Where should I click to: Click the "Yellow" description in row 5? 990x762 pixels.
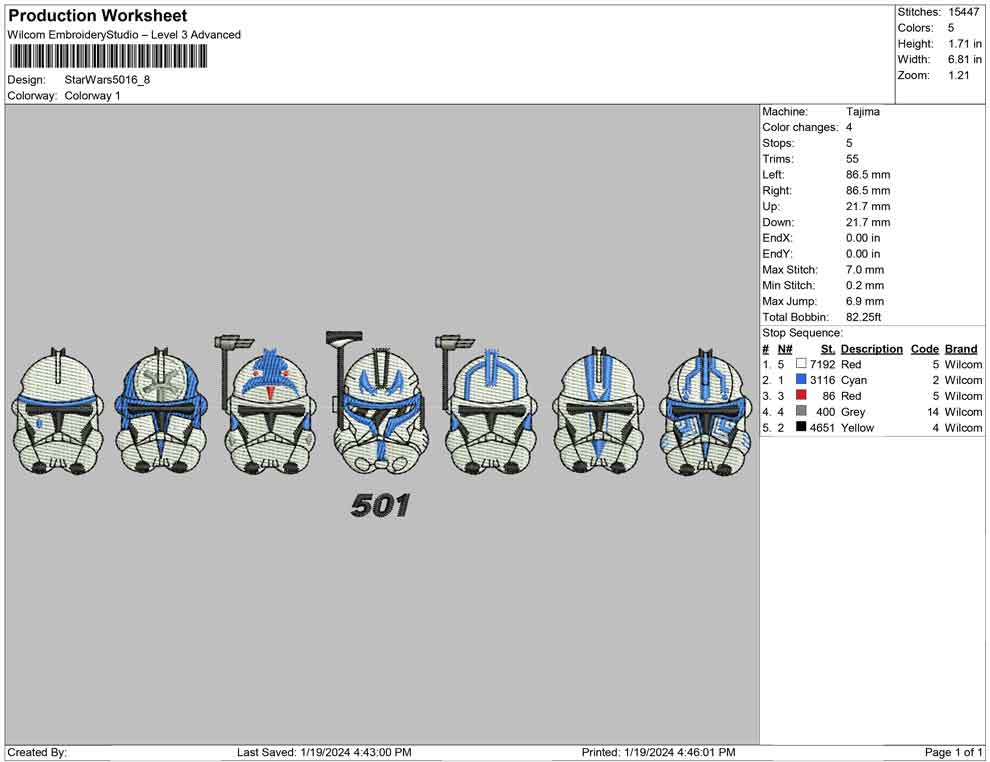(x=857, y=427)
